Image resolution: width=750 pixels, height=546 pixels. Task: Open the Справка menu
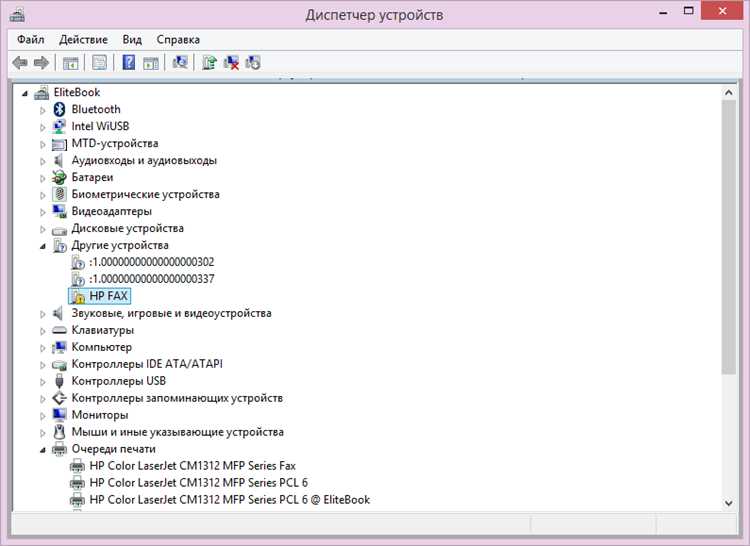click(x=178, y=40)
